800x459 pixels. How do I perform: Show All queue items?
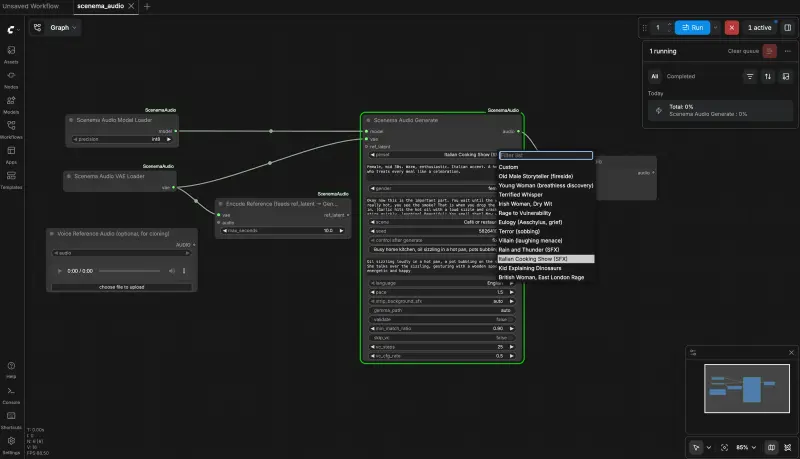click(x=655, y=76)
